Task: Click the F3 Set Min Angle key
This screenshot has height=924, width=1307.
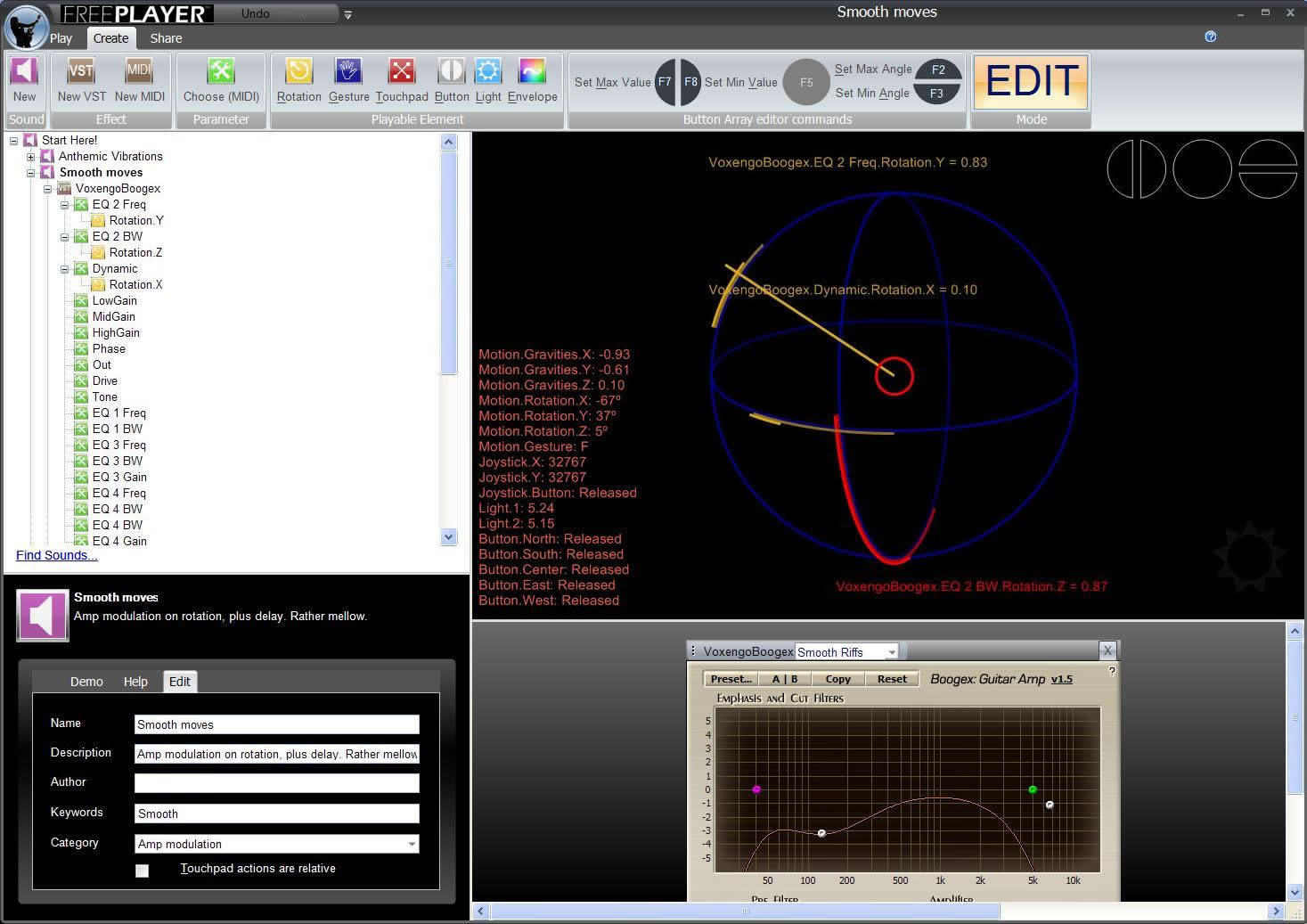Action: [937, 94]
